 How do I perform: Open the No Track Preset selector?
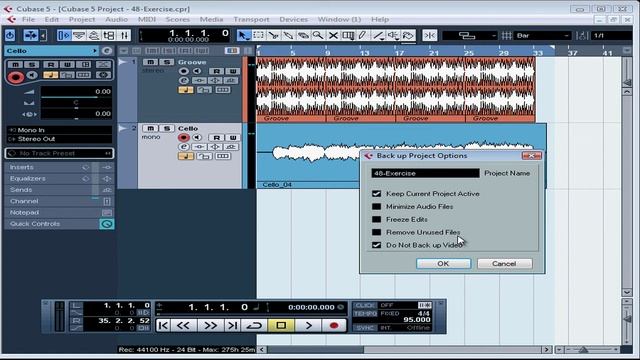(x=59, y=153)
